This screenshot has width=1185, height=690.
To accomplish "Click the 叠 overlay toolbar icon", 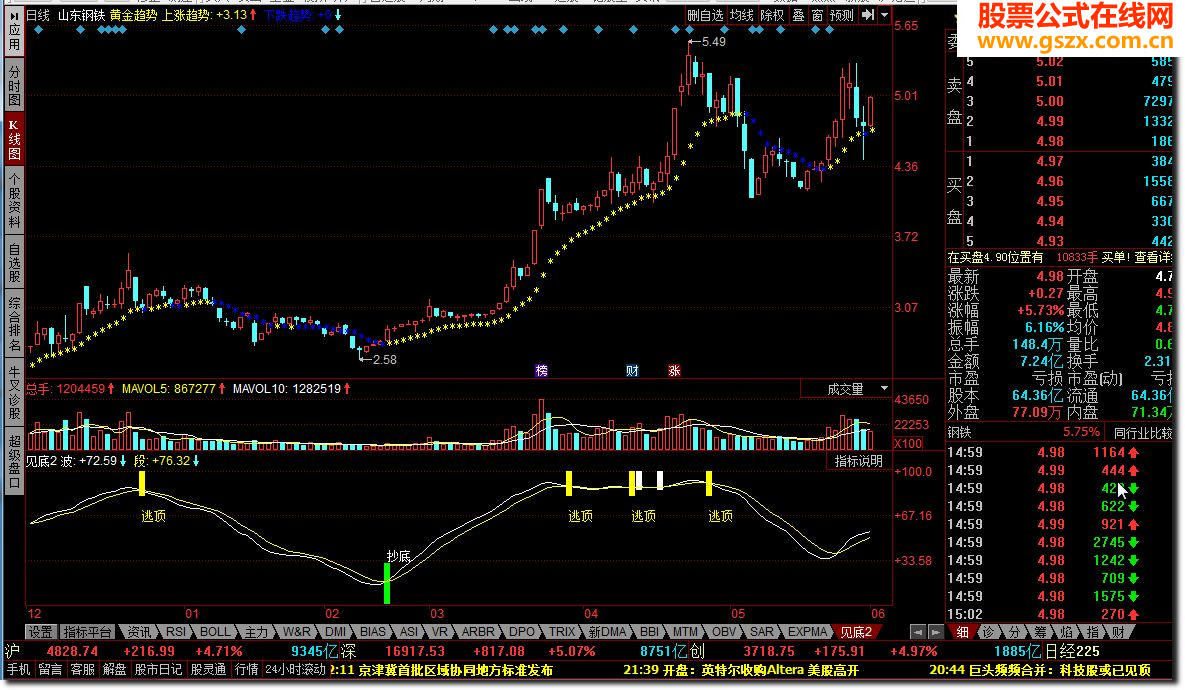I will click(x=798, y=15).
